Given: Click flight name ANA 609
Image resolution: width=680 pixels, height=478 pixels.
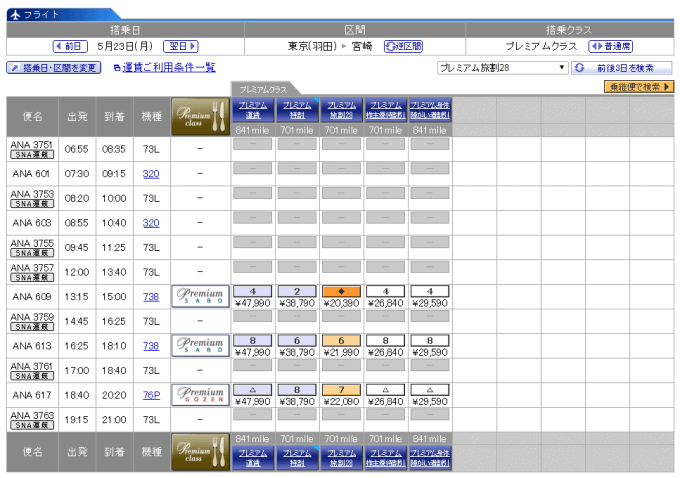Looking at the screenshot, I should pyautogui.click(x=32, y=297).
